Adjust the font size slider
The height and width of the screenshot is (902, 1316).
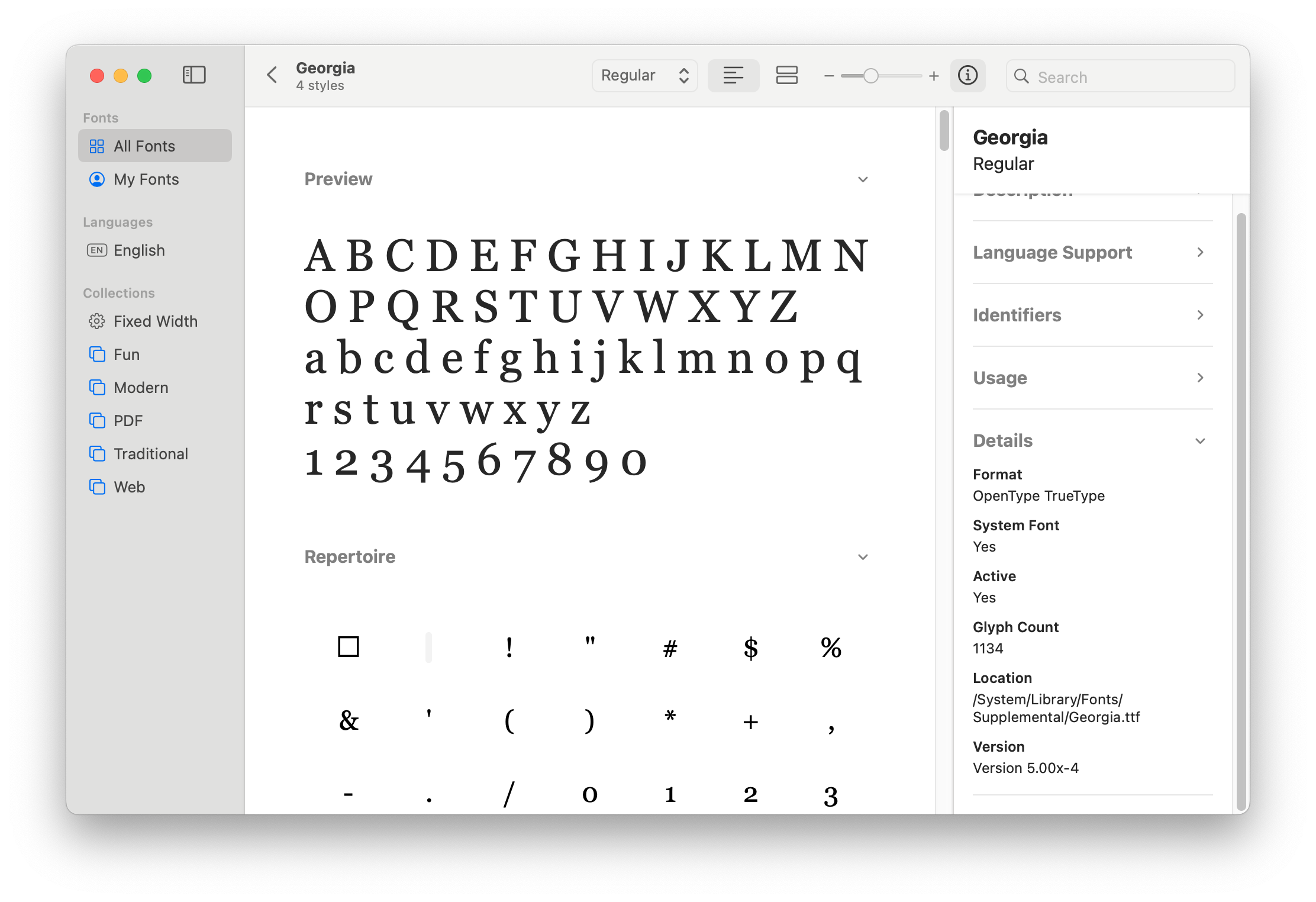click(870, 76)
